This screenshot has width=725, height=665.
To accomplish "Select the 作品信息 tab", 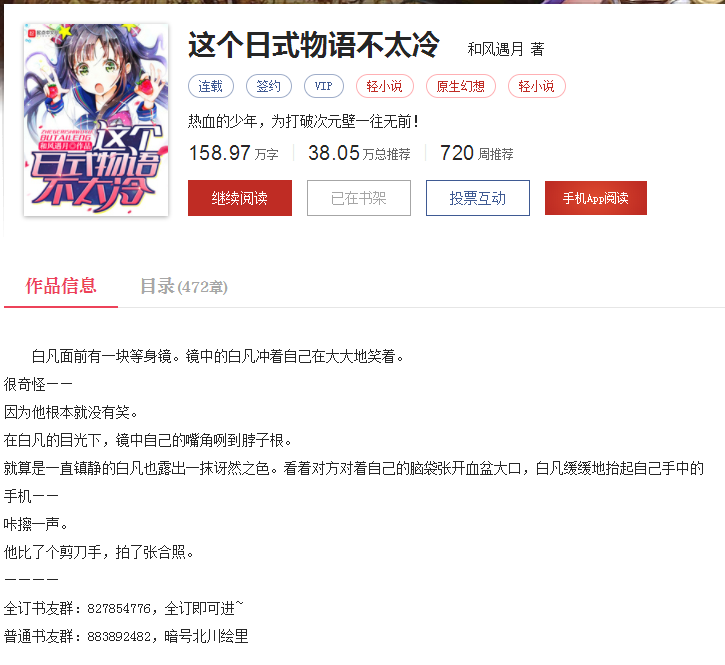I will (x=61, y=286).
